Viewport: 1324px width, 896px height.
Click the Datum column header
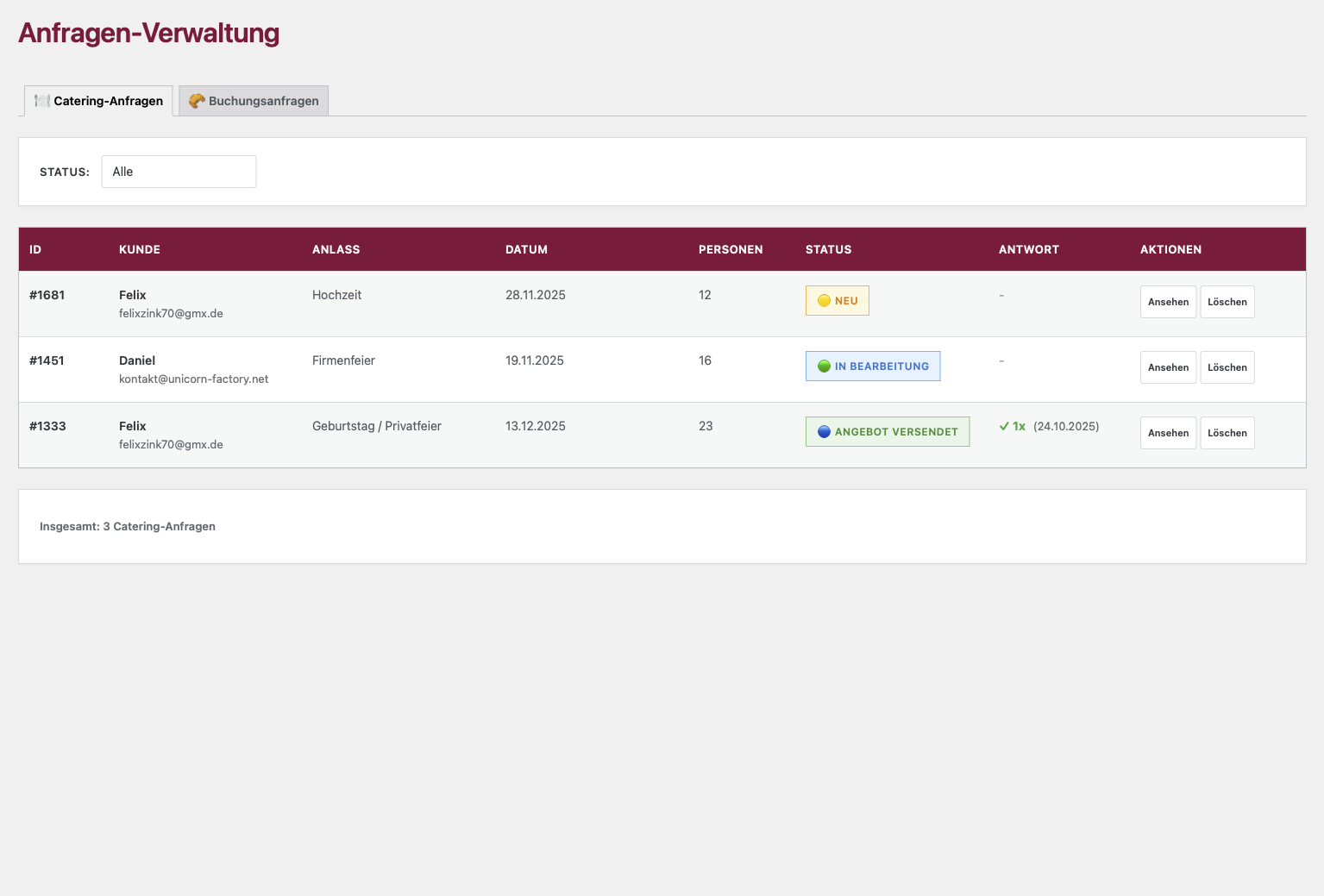(x=526, y=249)
